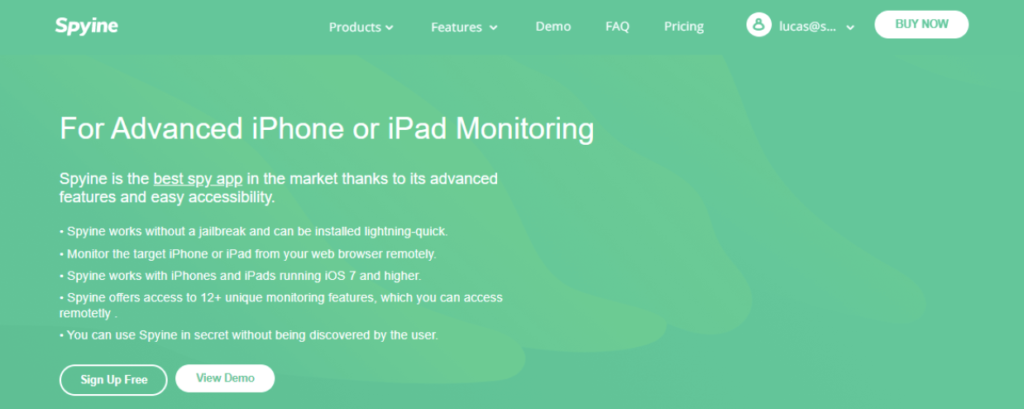Open the Features menu
The height and width of the screenshot is (409, 1024).
coord(464,27)
